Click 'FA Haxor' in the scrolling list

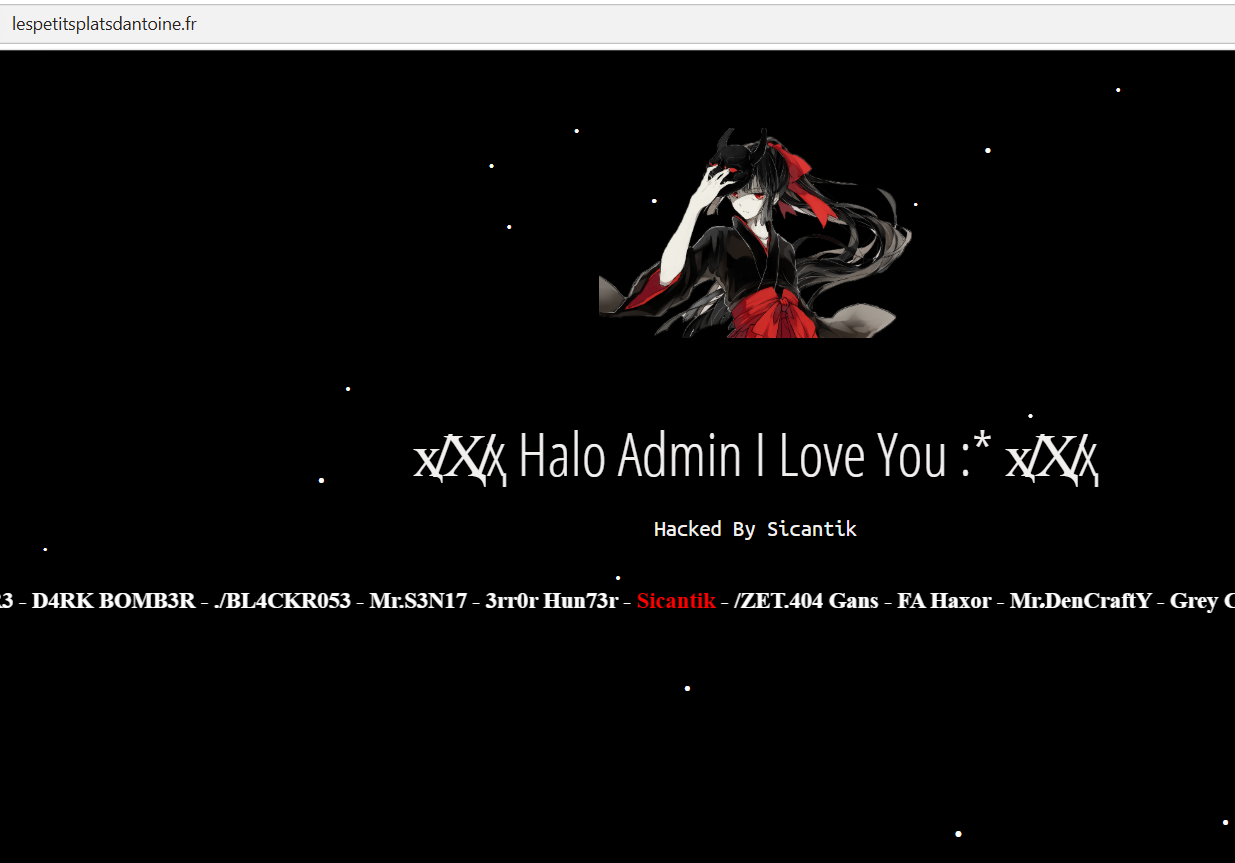(x=944, y=601)
